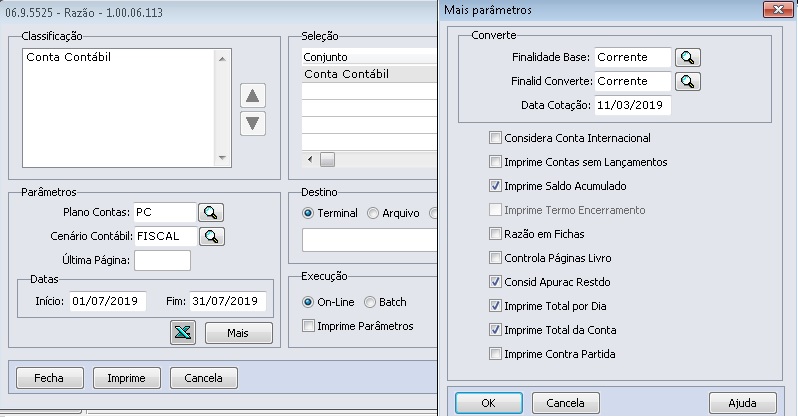
Task: Click the Mais button
Action: point(239,333)
